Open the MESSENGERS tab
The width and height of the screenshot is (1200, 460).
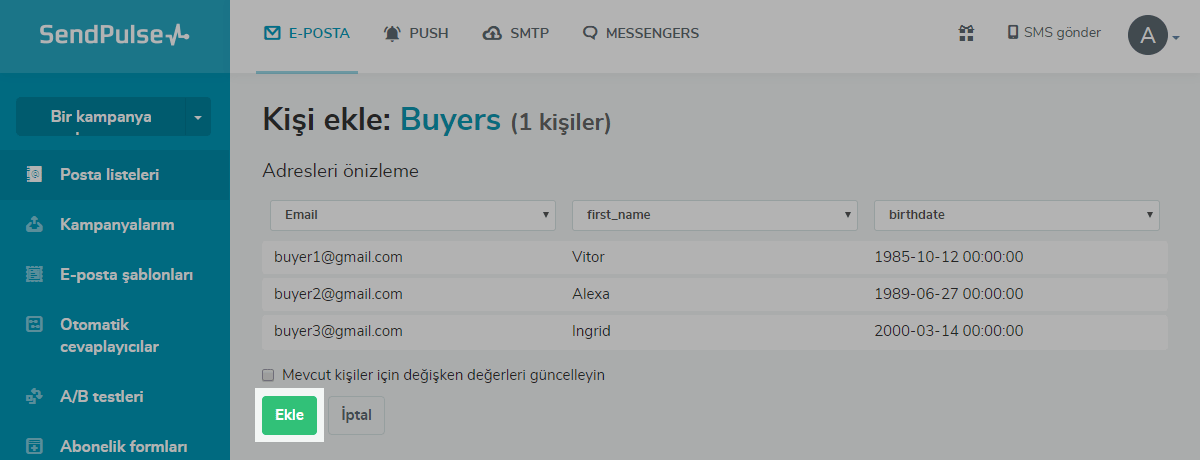641,34
